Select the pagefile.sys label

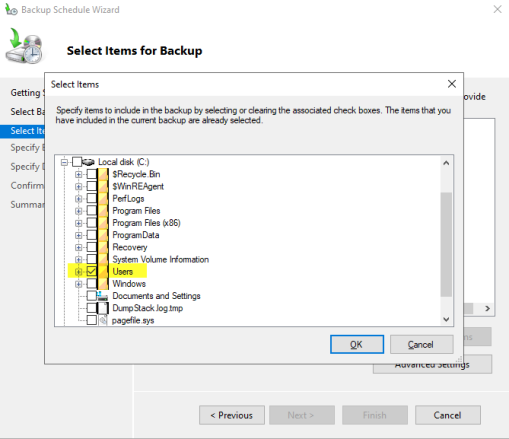pyautogui.click(x=133, y=320)
